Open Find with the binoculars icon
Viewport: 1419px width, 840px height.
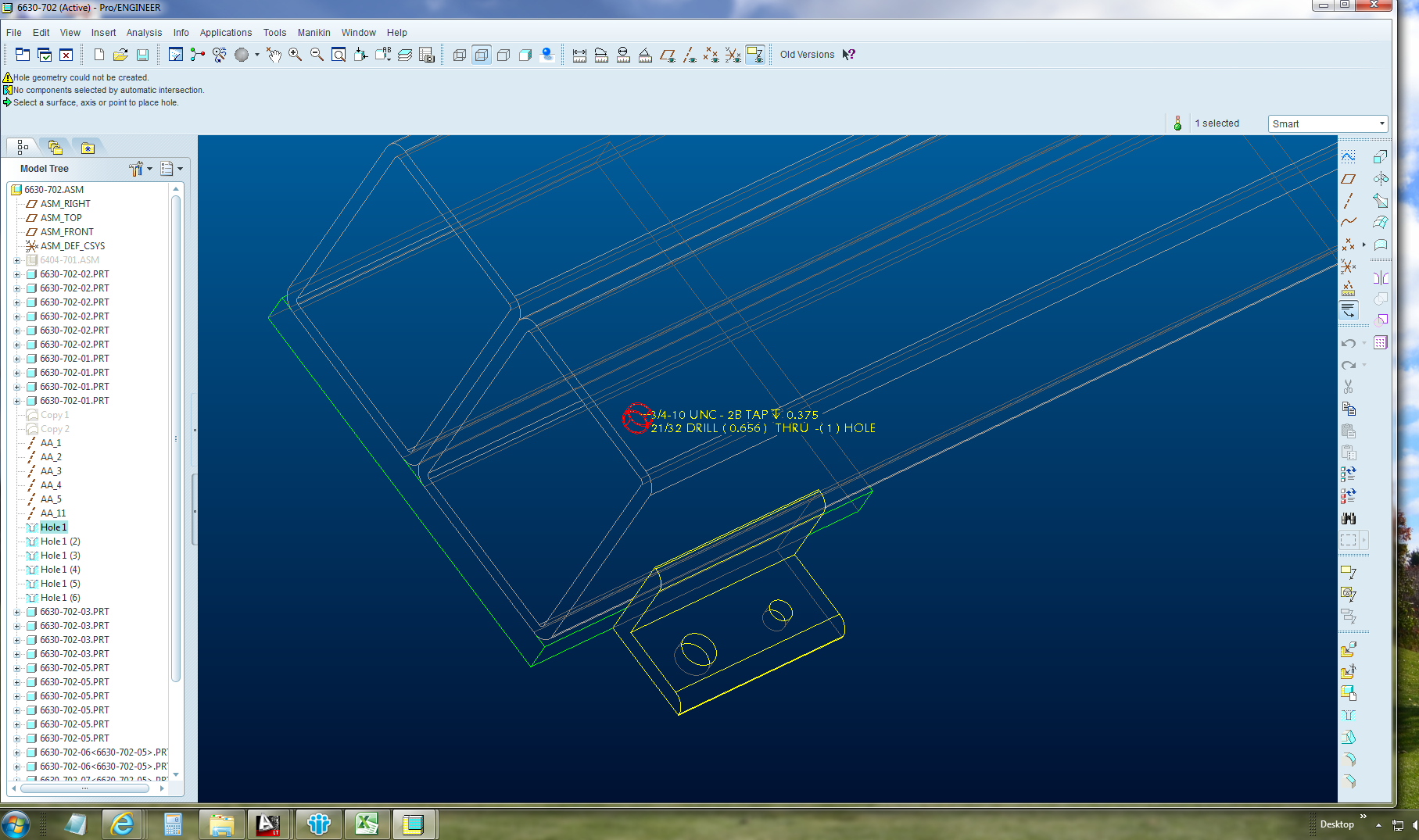coord(1349,518)
